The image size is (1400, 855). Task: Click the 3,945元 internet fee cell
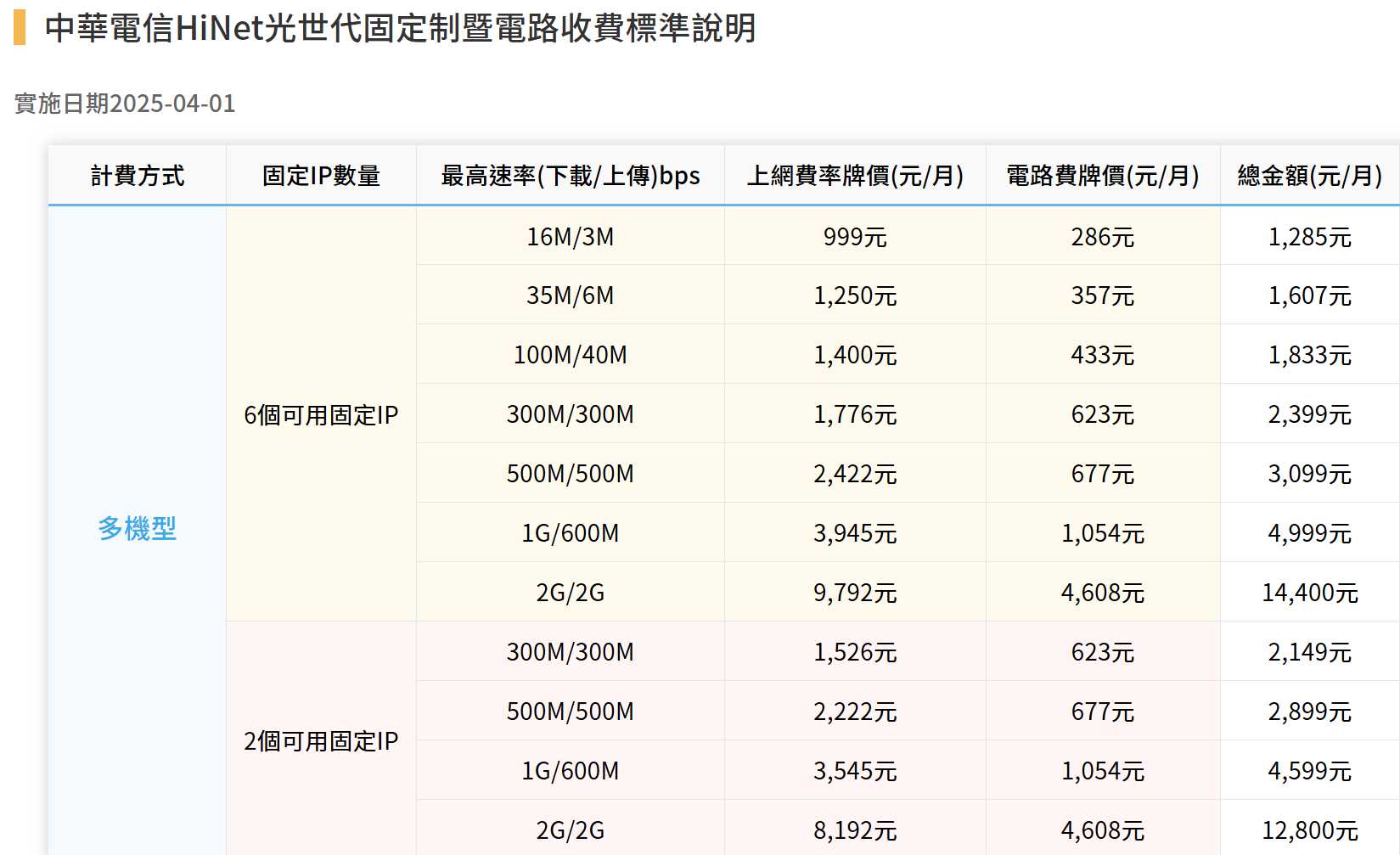pos(855,533)
